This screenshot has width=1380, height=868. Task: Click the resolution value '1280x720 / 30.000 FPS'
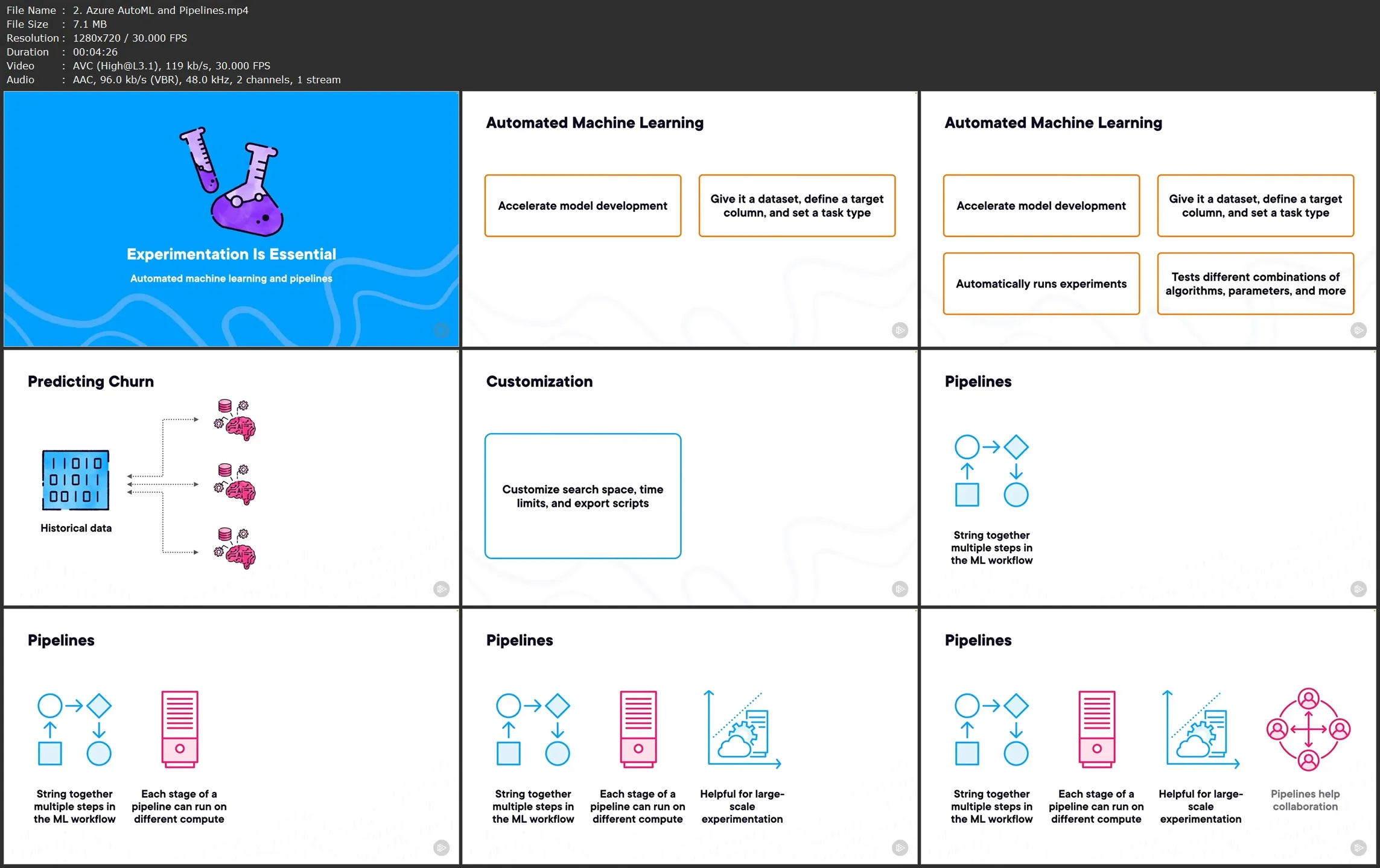[x=130, y=38]
